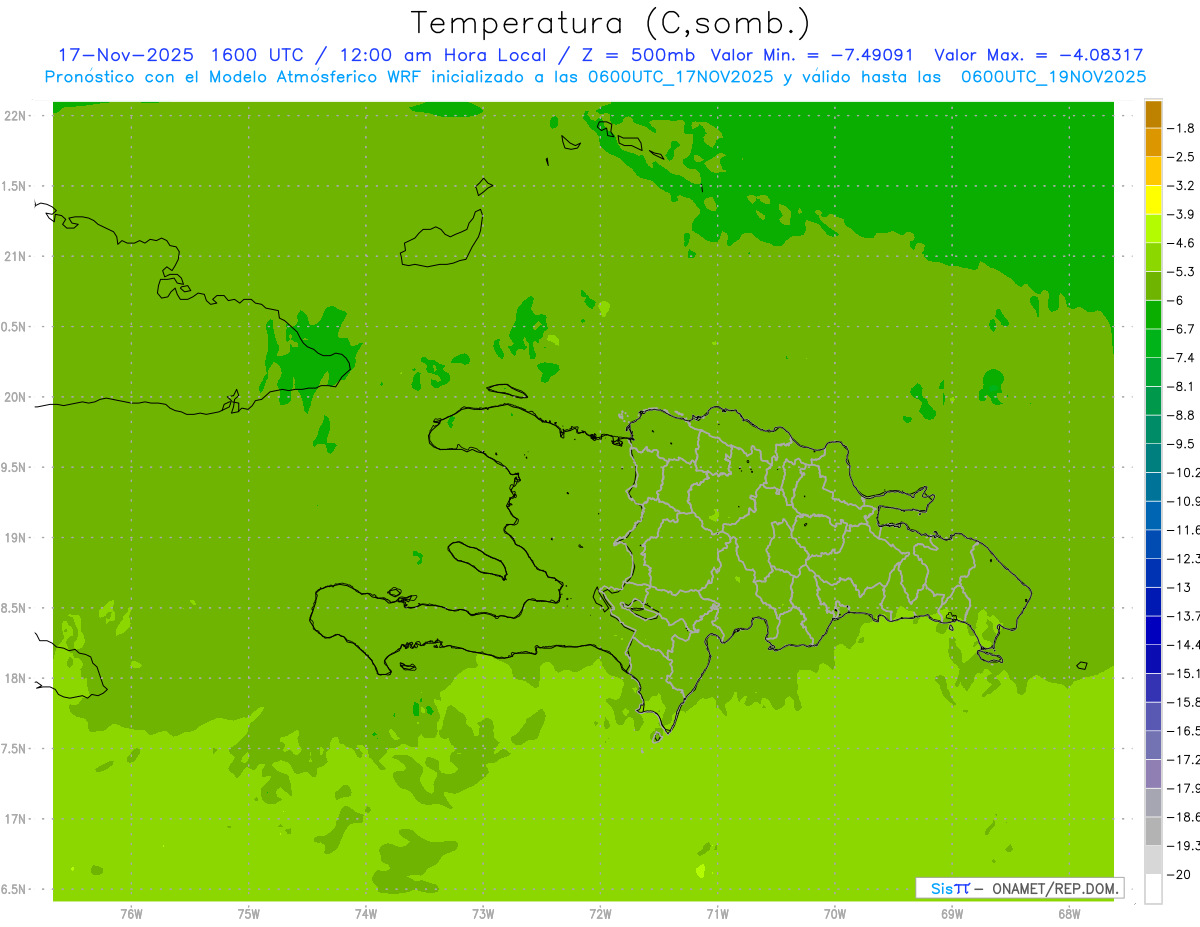Click the '69W' longitude axis label

[x=952, y=914]
